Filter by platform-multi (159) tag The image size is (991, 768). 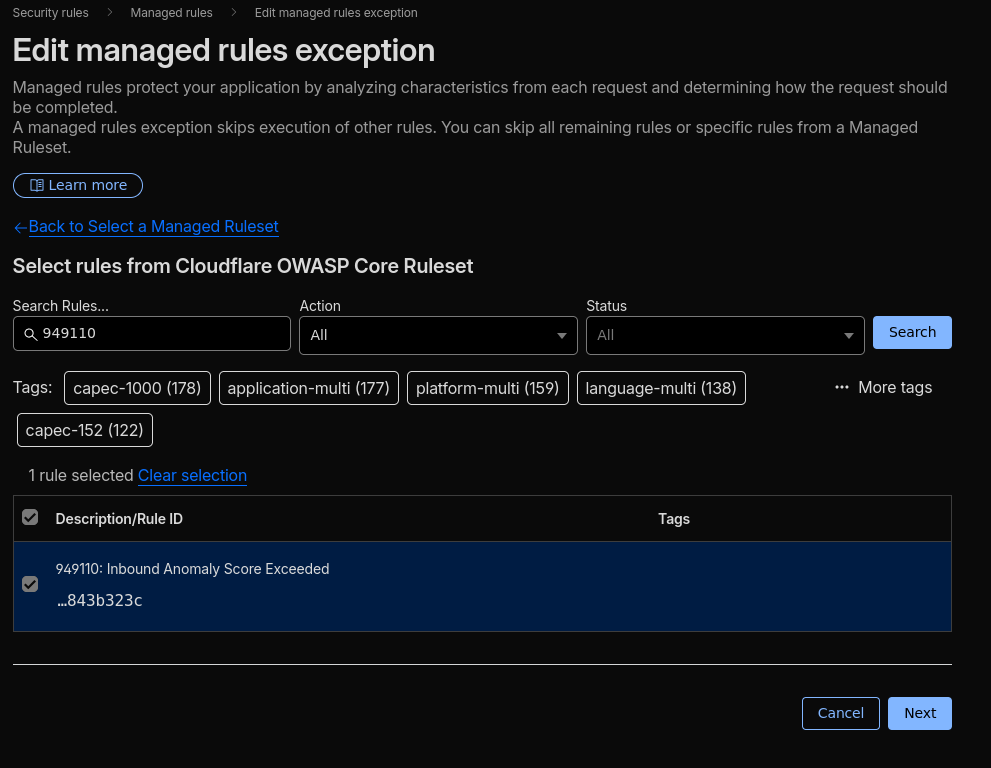[487, 388]
